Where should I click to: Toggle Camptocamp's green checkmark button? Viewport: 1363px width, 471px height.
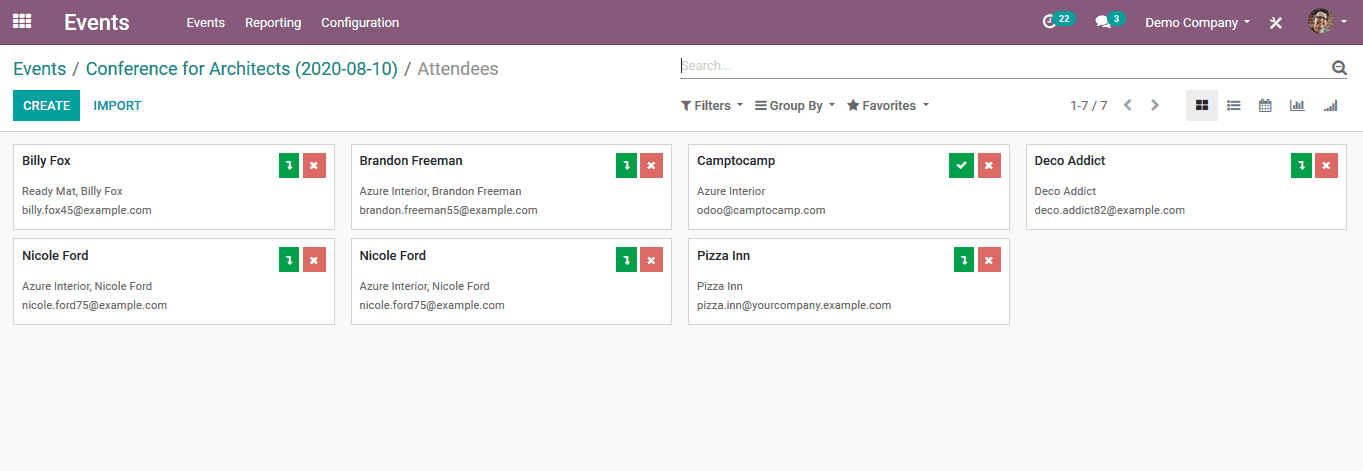[961, 166]
